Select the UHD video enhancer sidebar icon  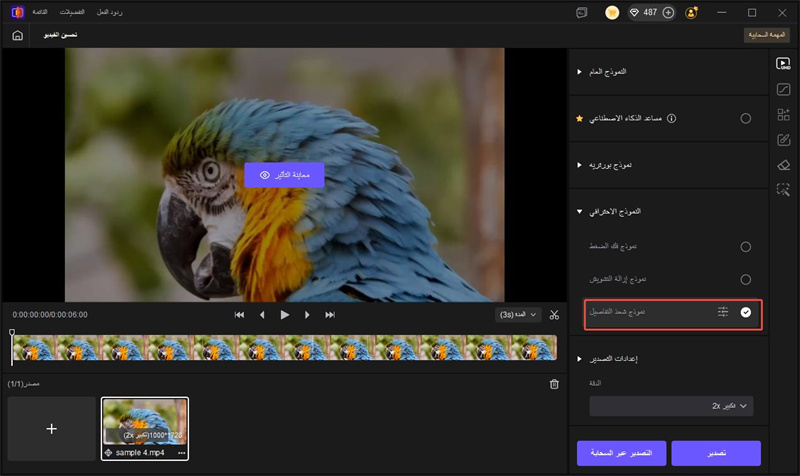click(x=784, y=64)
